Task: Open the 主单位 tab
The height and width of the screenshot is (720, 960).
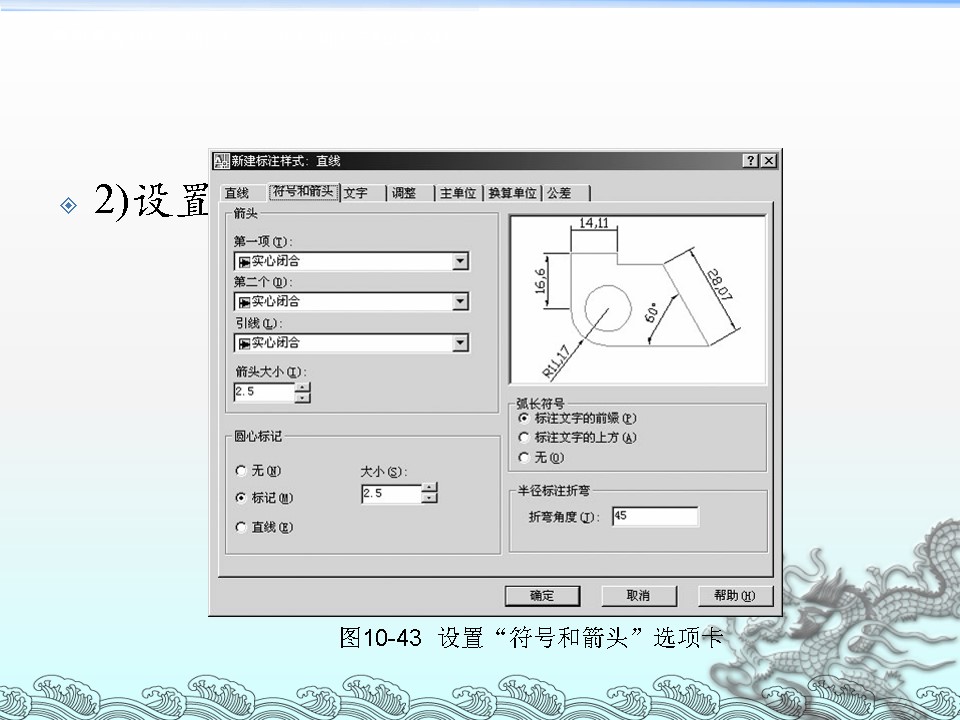Action: [458, 193]
